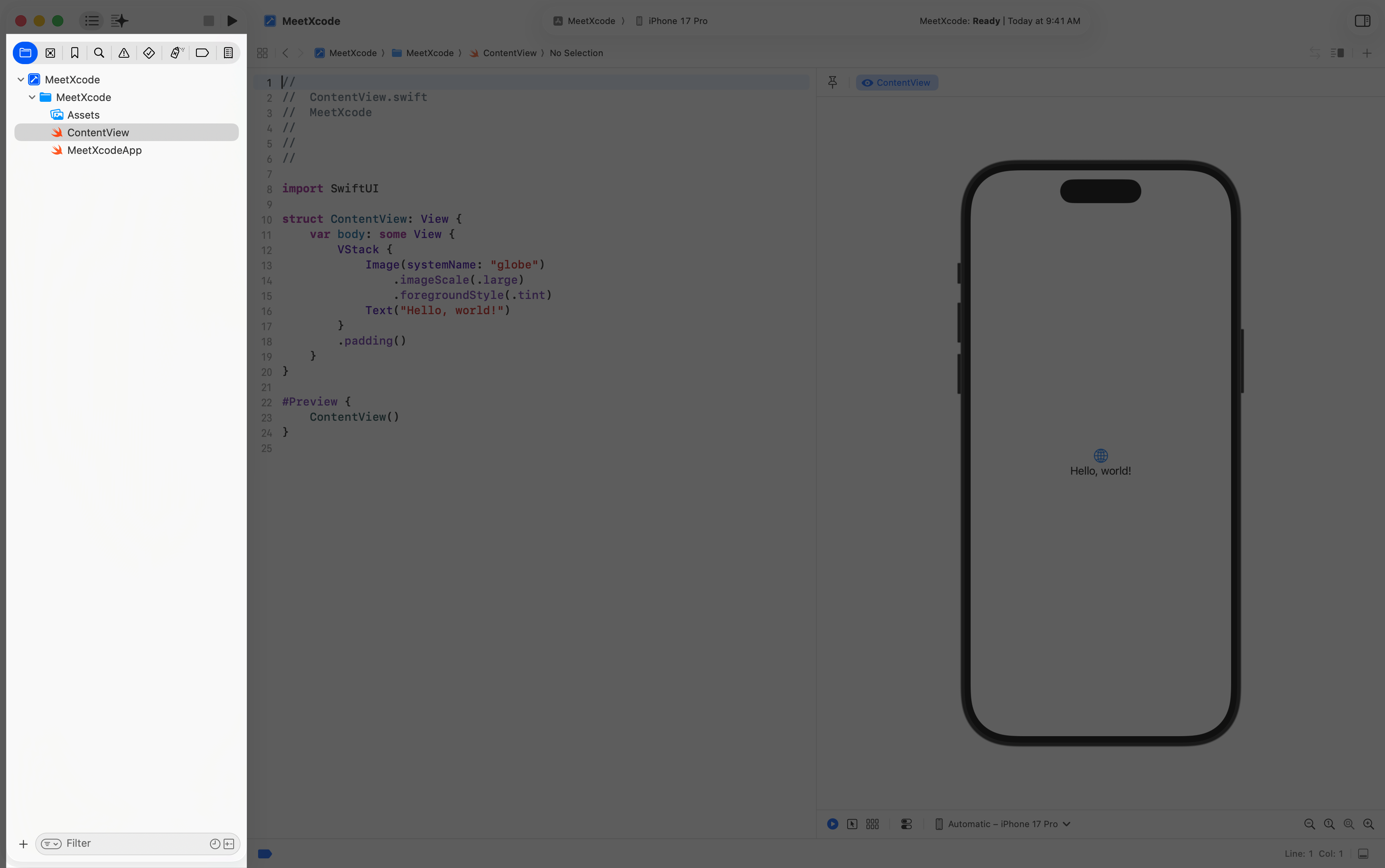This screenshot has height=868, width=1385.
Task: Select the Issue navigator
Action: 123,53
